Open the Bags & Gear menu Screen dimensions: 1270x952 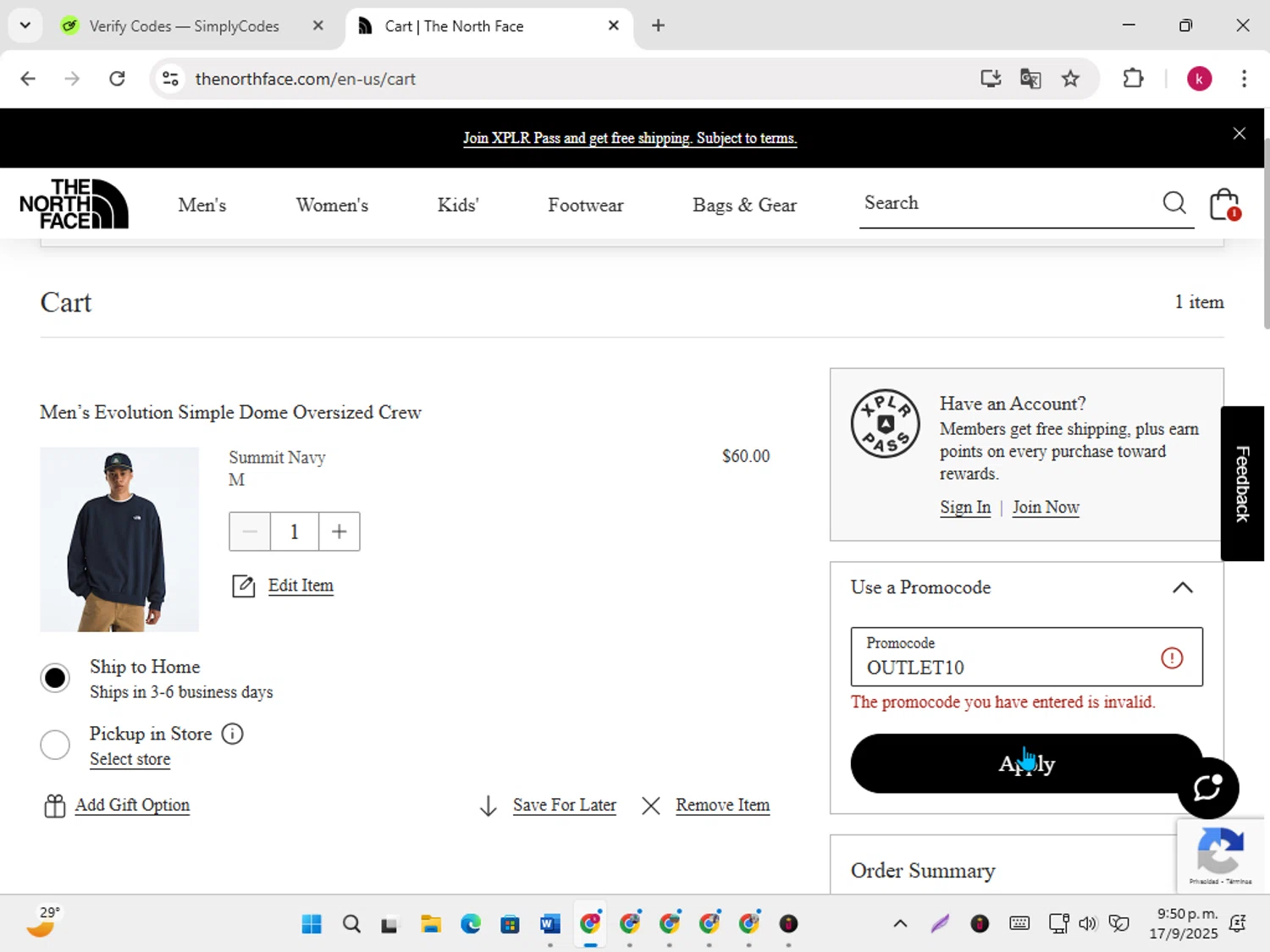[x=744, y=205]
